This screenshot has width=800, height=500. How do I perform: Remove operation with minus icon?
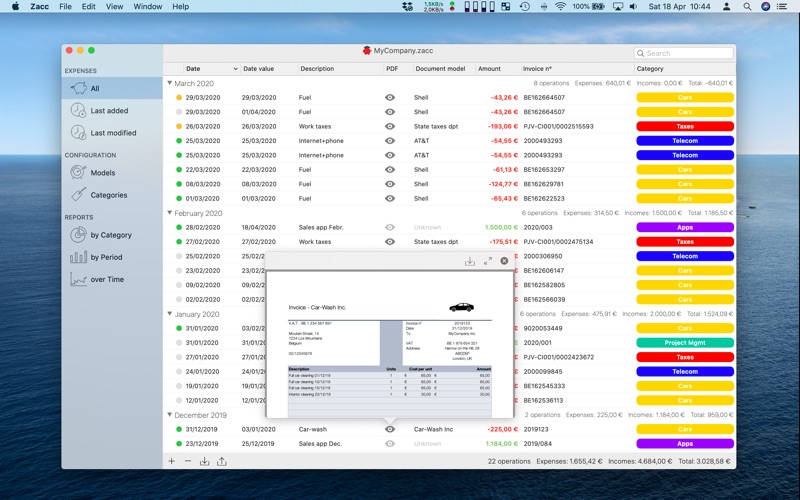(188, 461)
